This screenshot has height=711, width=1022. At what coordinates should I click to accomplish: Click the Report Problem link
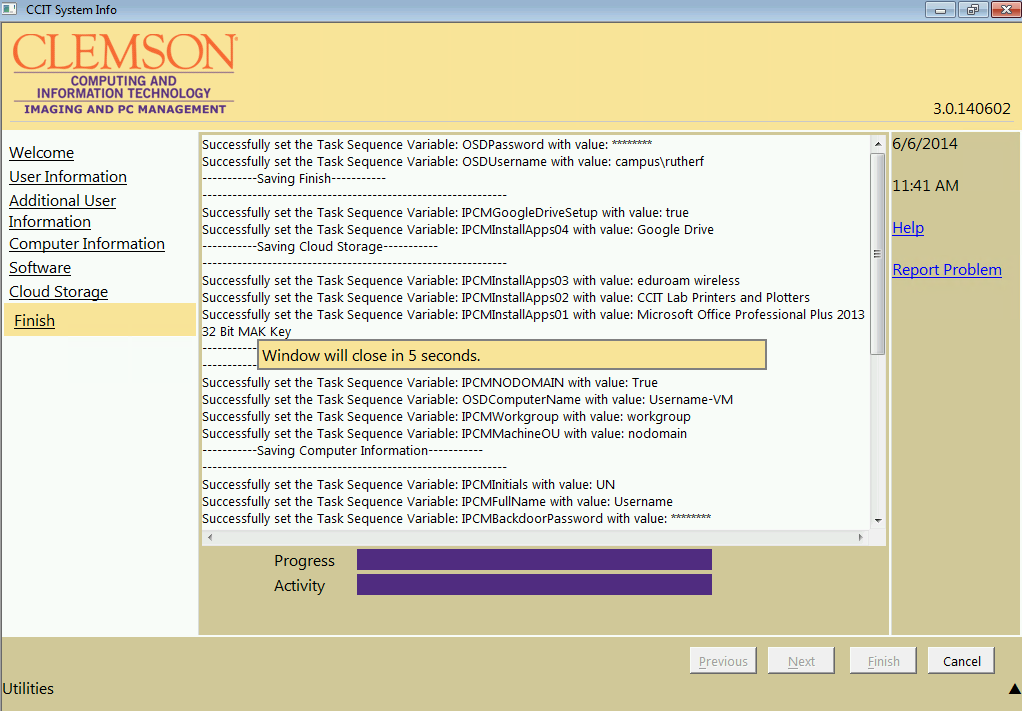946,270
